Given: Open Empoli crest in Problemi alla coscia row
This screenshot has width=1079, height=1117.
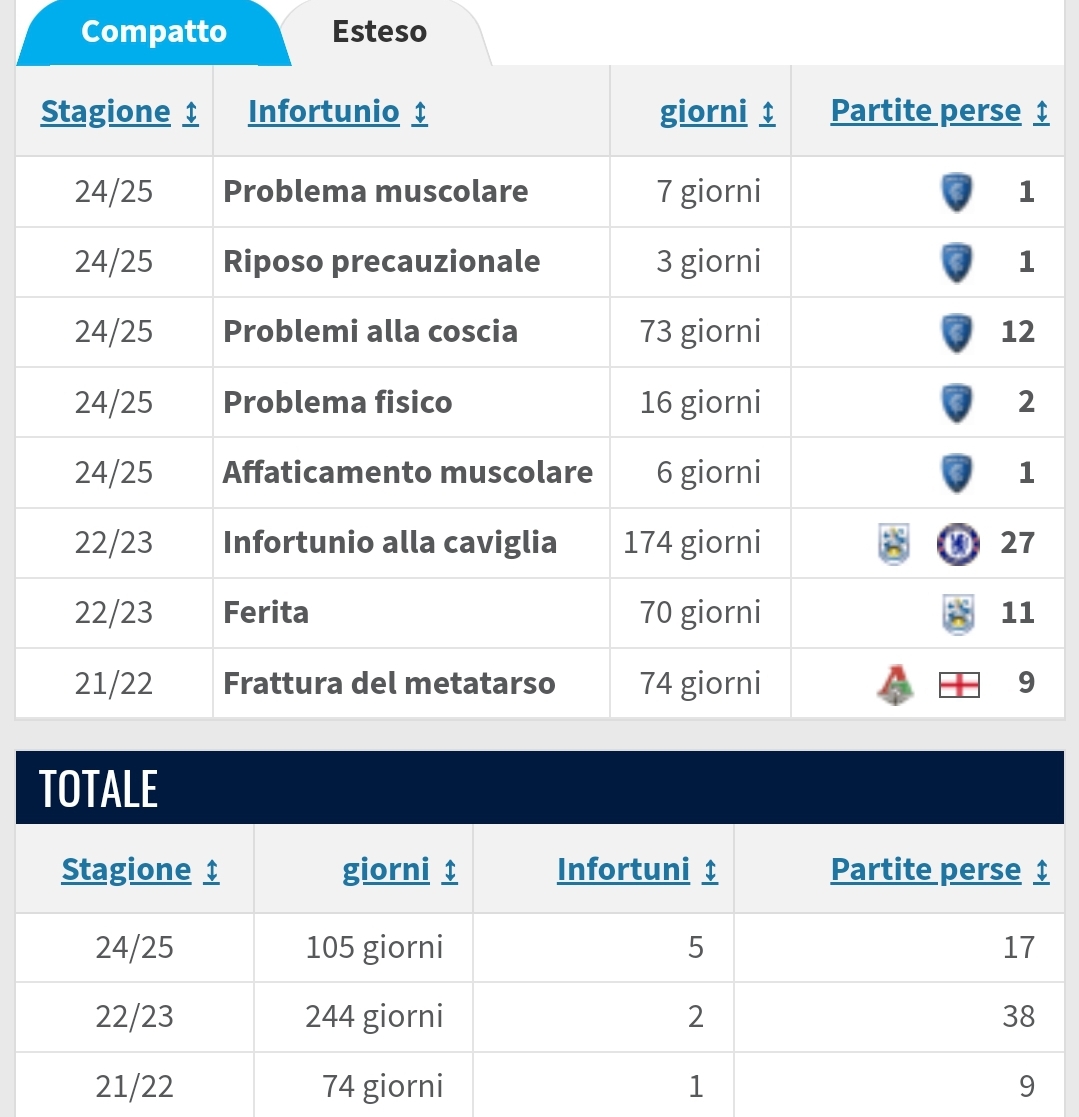Looking at the screenshot, I should 957,332.
